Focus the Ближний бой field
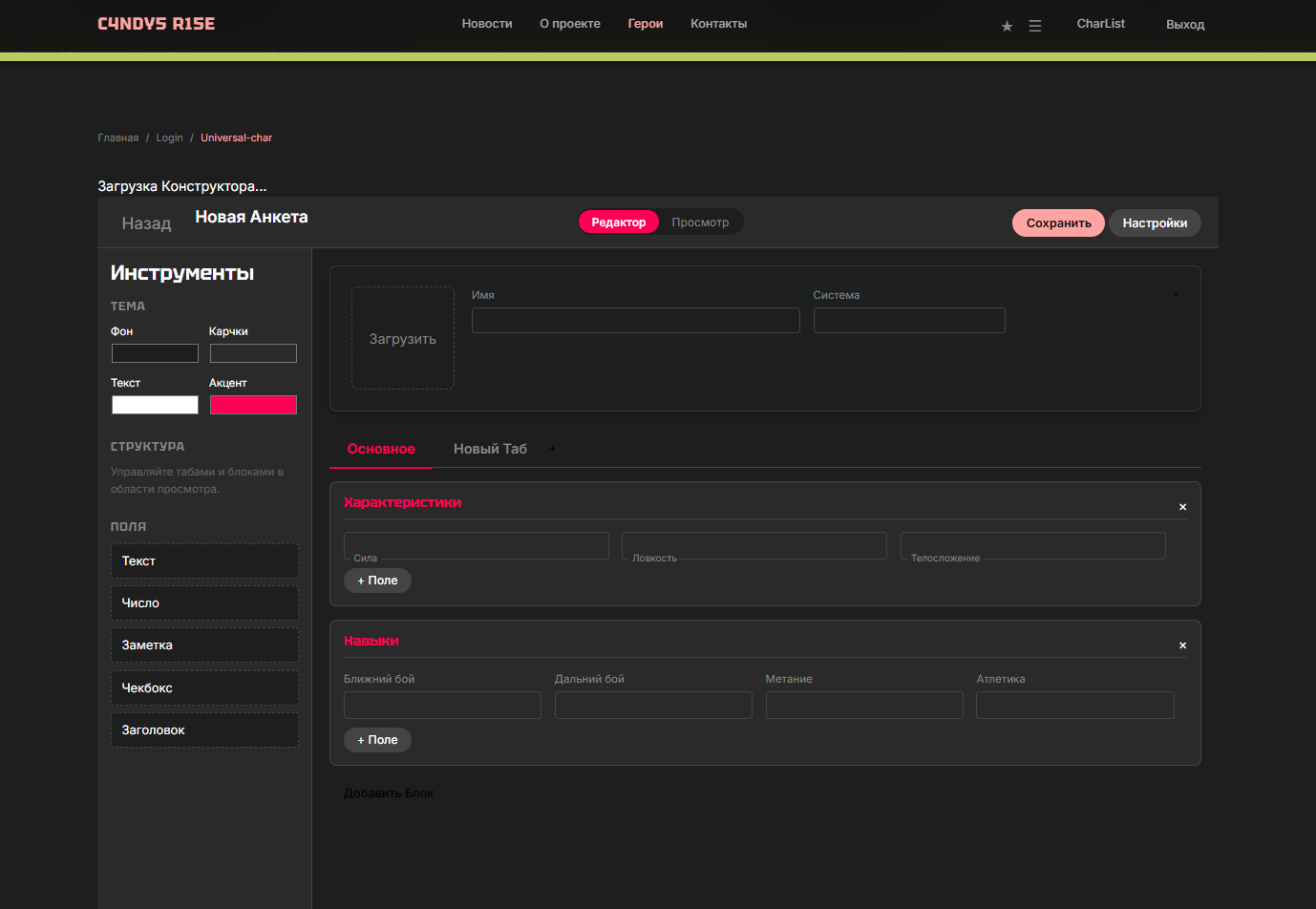The width and height of the screenshot is (1316, 909). tap(442, 705)
